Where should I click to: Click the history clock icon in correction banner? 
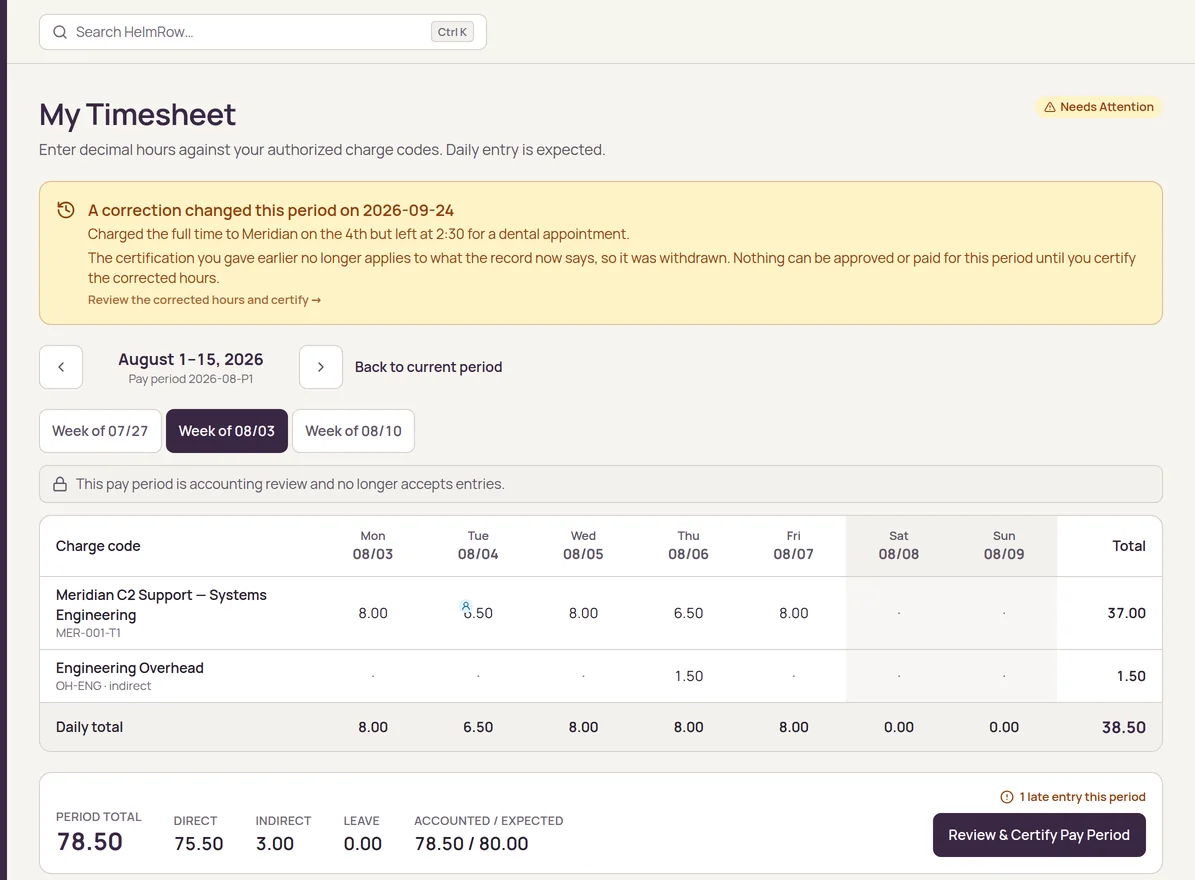tap(66, 210)
